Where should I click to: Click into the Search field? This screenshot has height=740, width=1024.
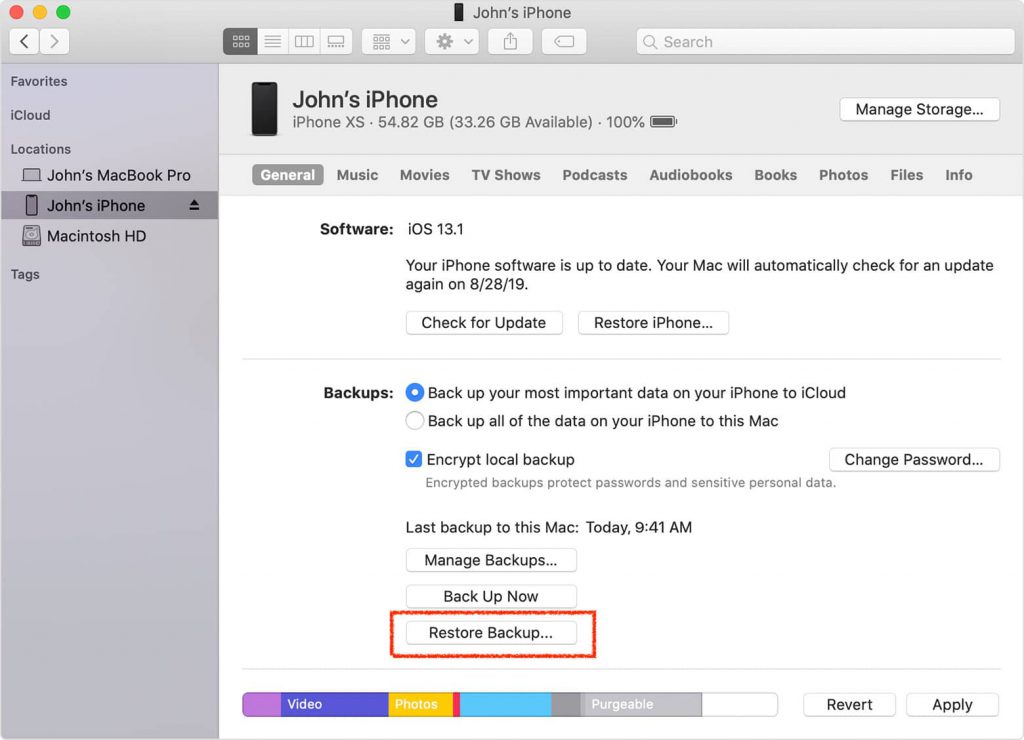click(x=825, y=42)
